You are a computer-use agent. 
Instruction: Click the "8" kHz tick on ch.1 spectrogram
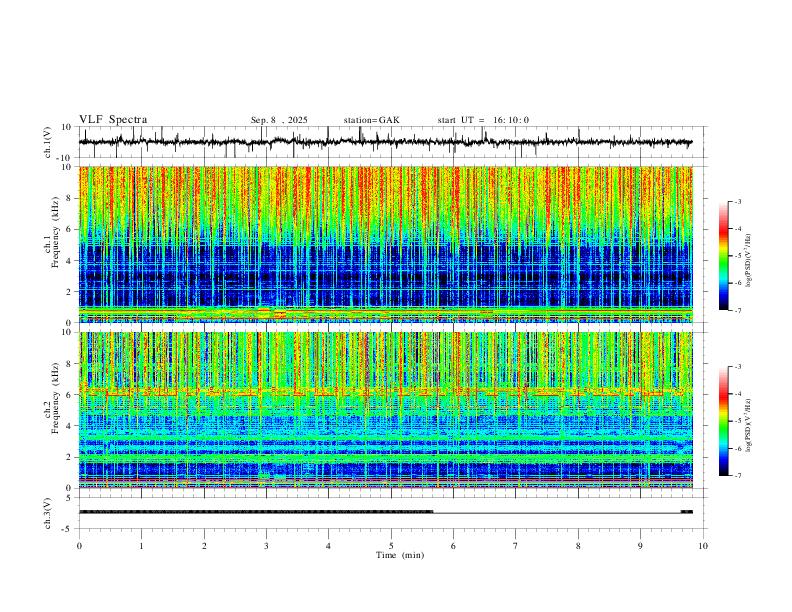coord(70,198)
